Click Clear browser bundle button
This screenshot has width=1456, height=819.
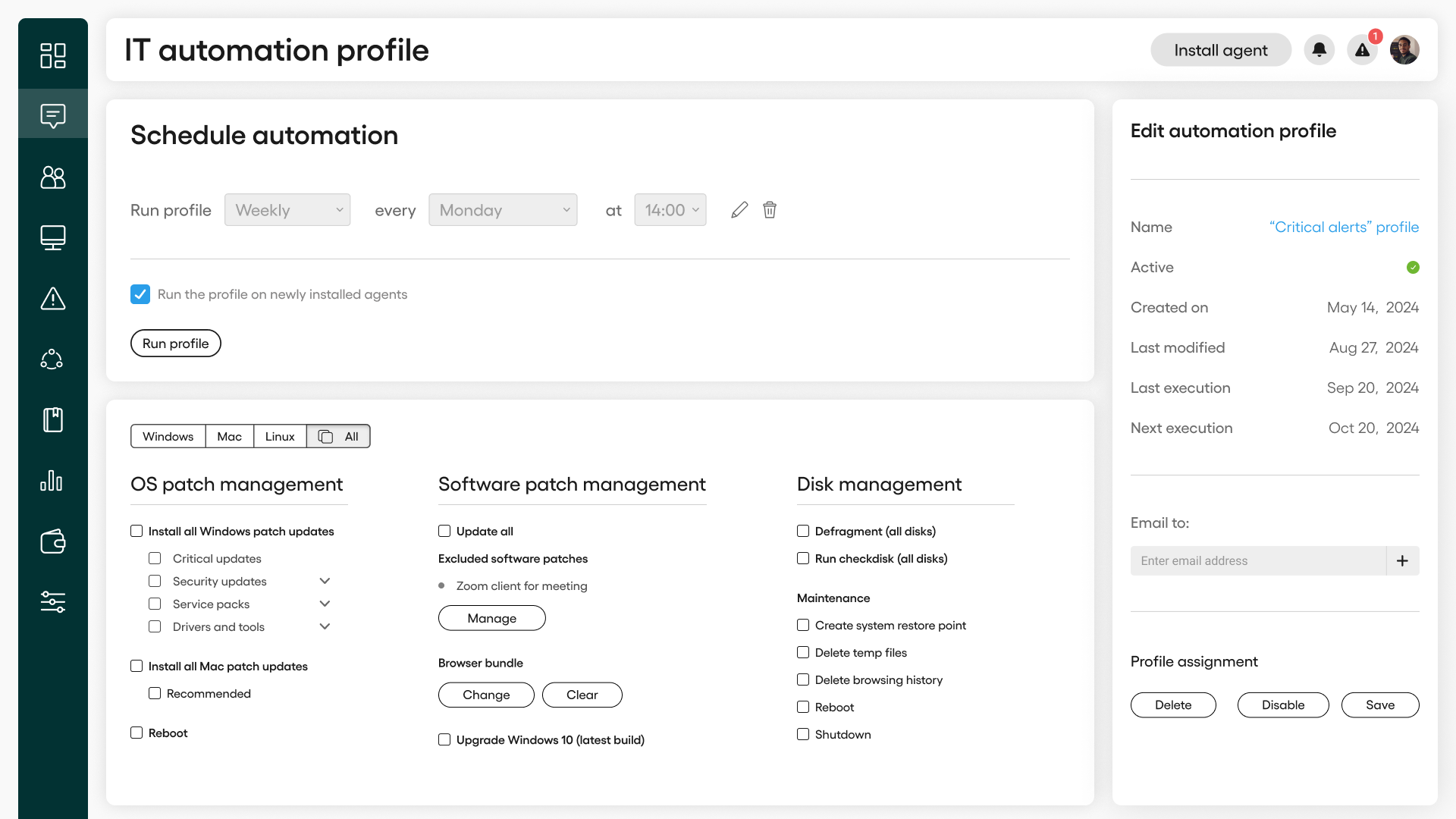(582, 695)
